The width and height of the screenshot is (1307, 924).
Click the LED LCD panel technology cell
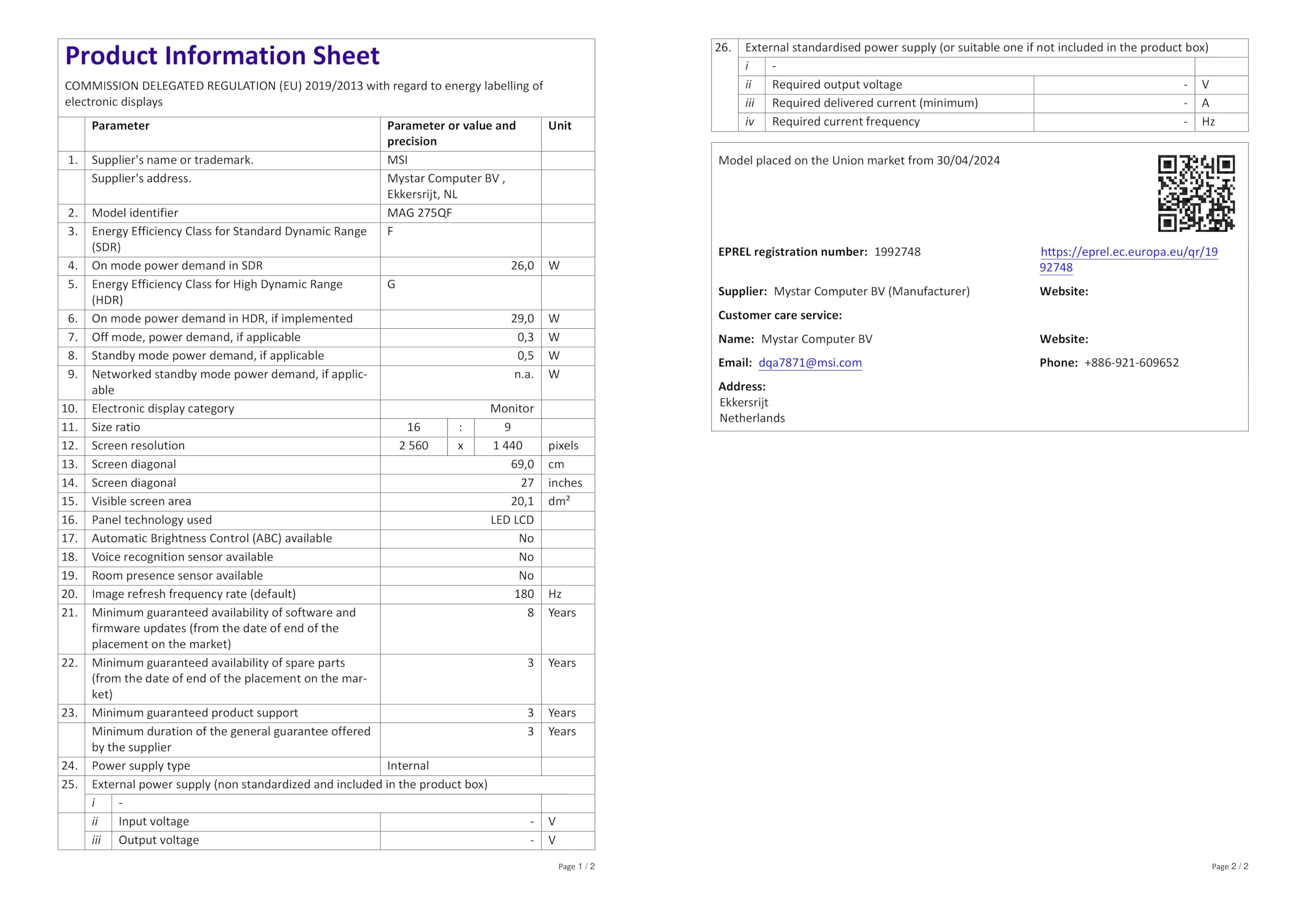(x=512, y=520)
